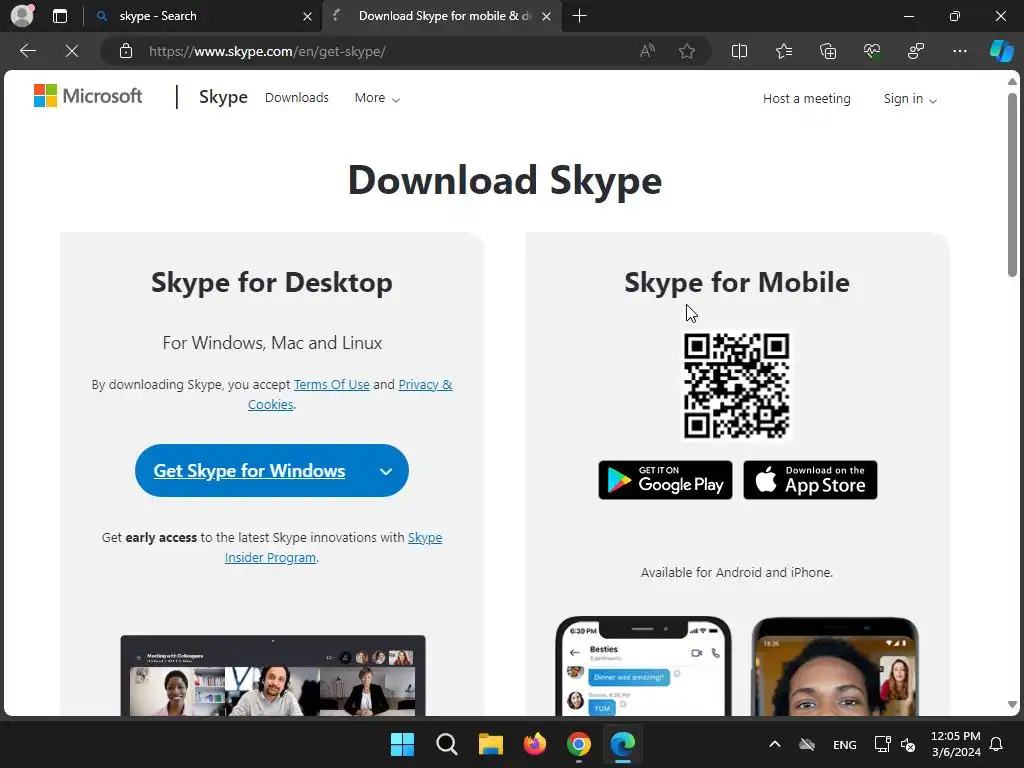The height and width of the screenshot is (768, 1024).
Task: Open Collections panel
Action: [x=827, y=51]
